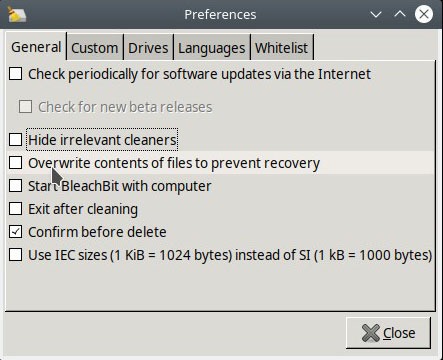Go to the Whitelist tab
The image size is (443, 360).
point(282,48)
